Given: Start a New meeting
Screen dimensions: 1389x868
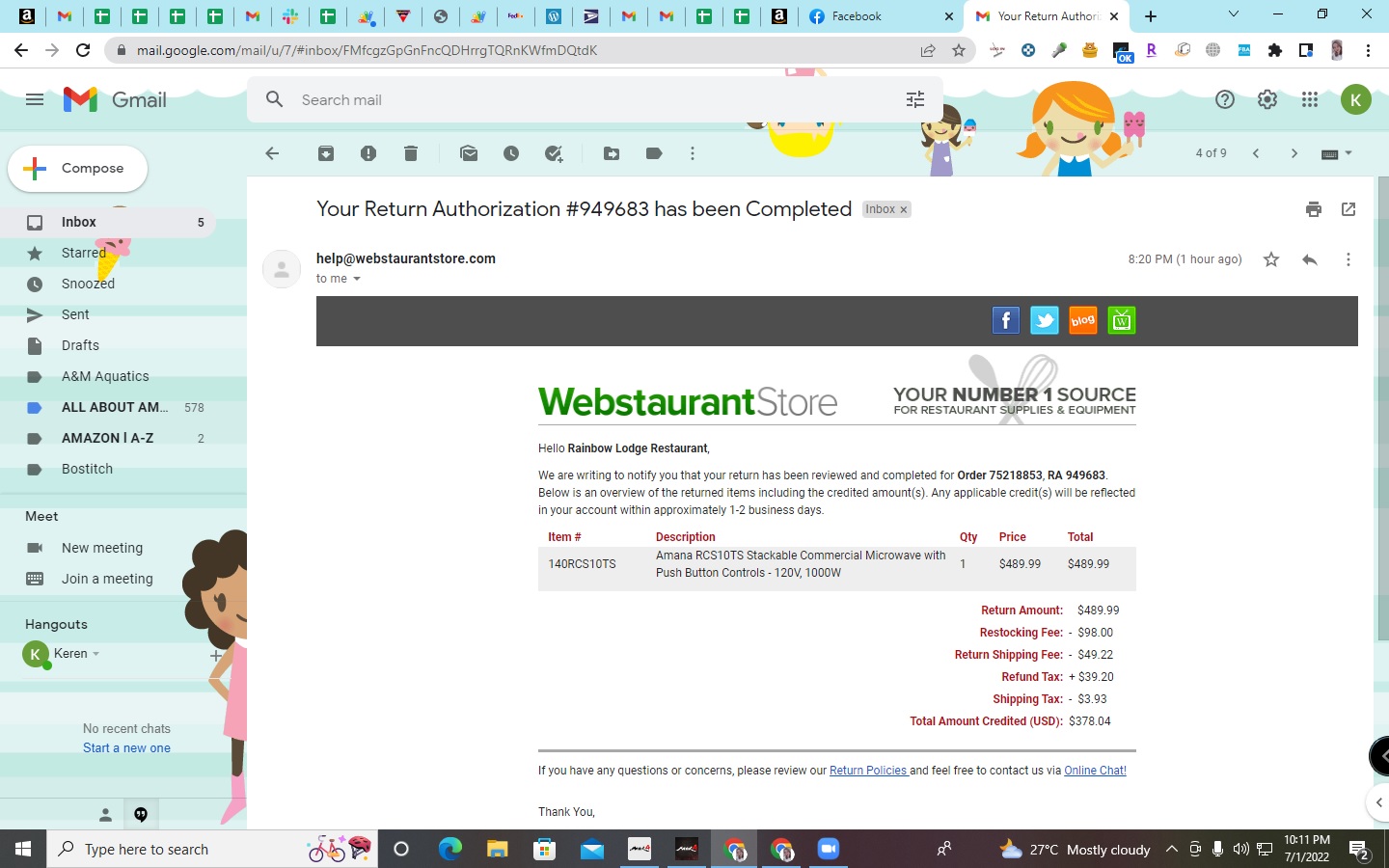Looking at the screenshot, I should [x=102, y=548].
